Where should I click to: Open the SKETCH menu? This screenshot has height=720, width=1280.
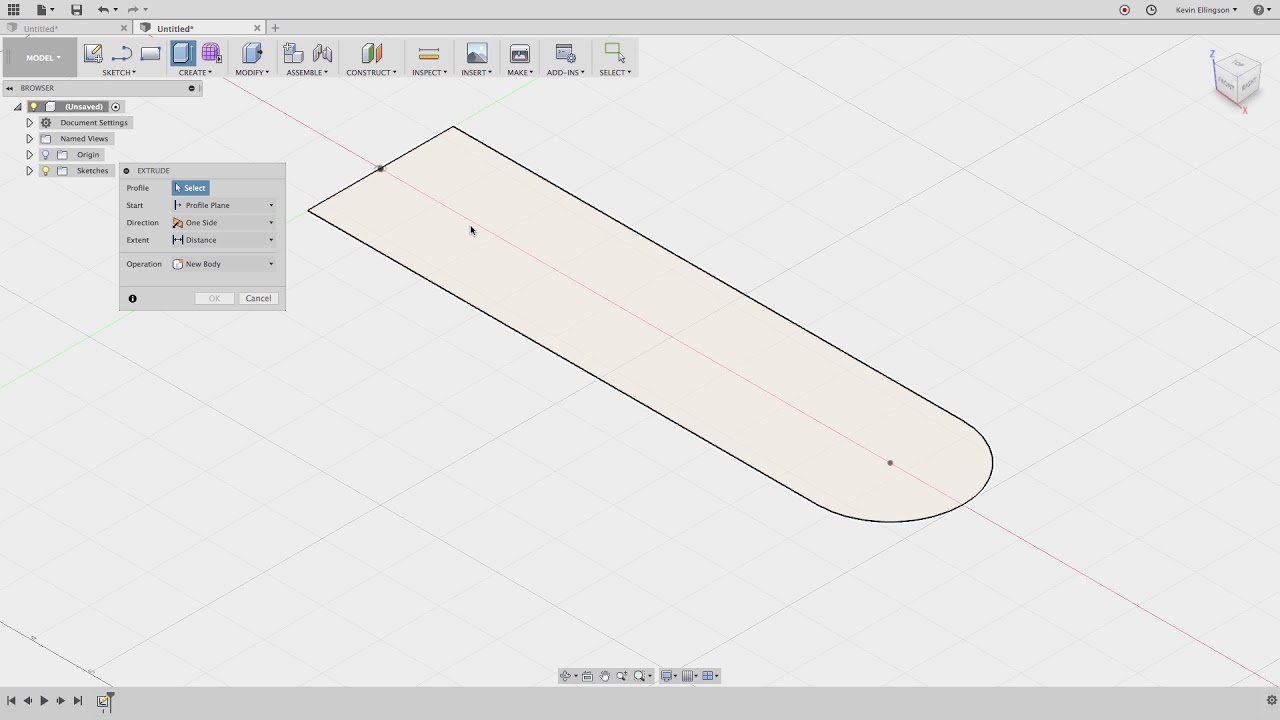coord(119,73)
